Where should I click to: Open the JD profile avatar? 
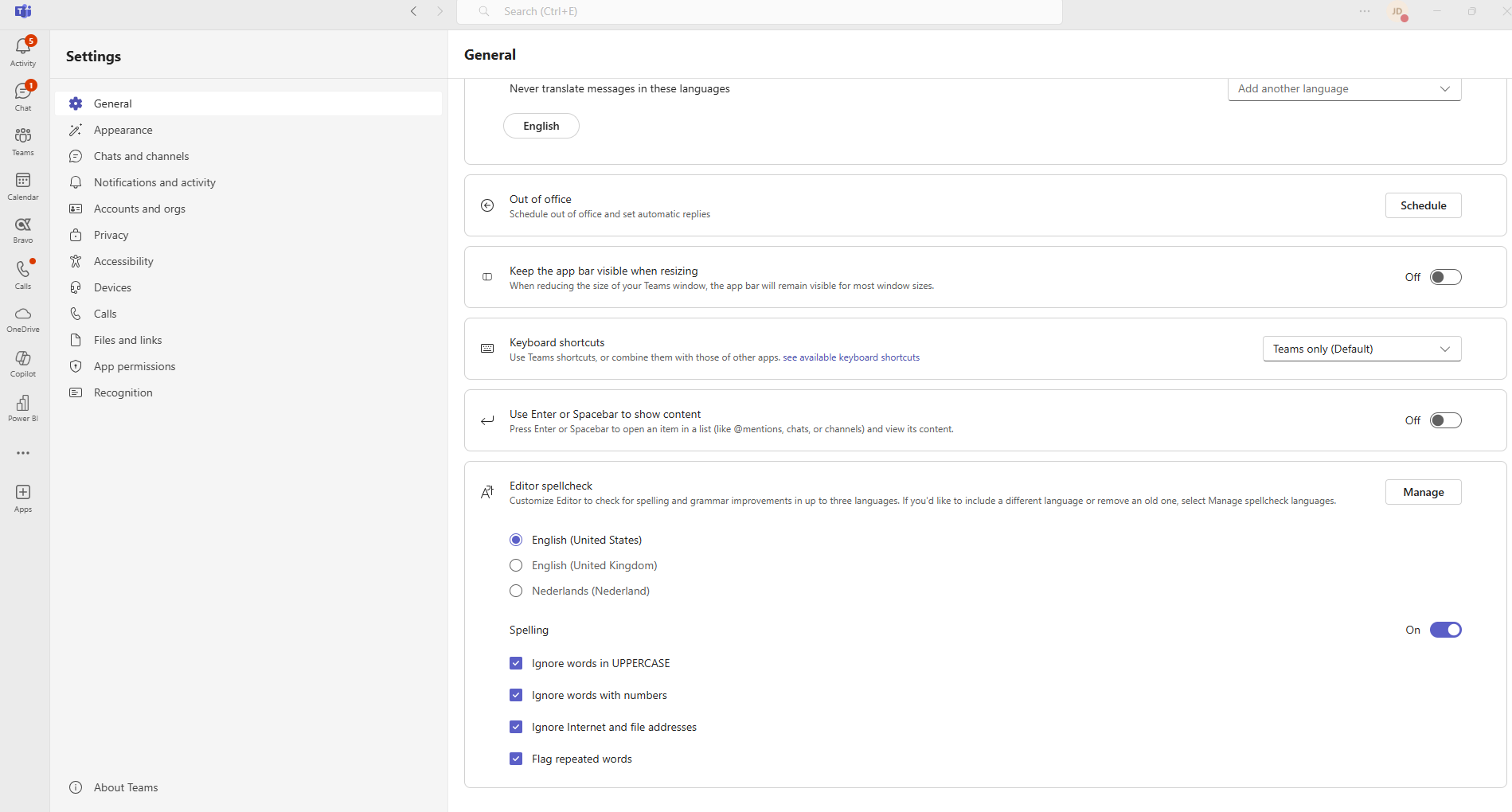(x=1398, y=12)
